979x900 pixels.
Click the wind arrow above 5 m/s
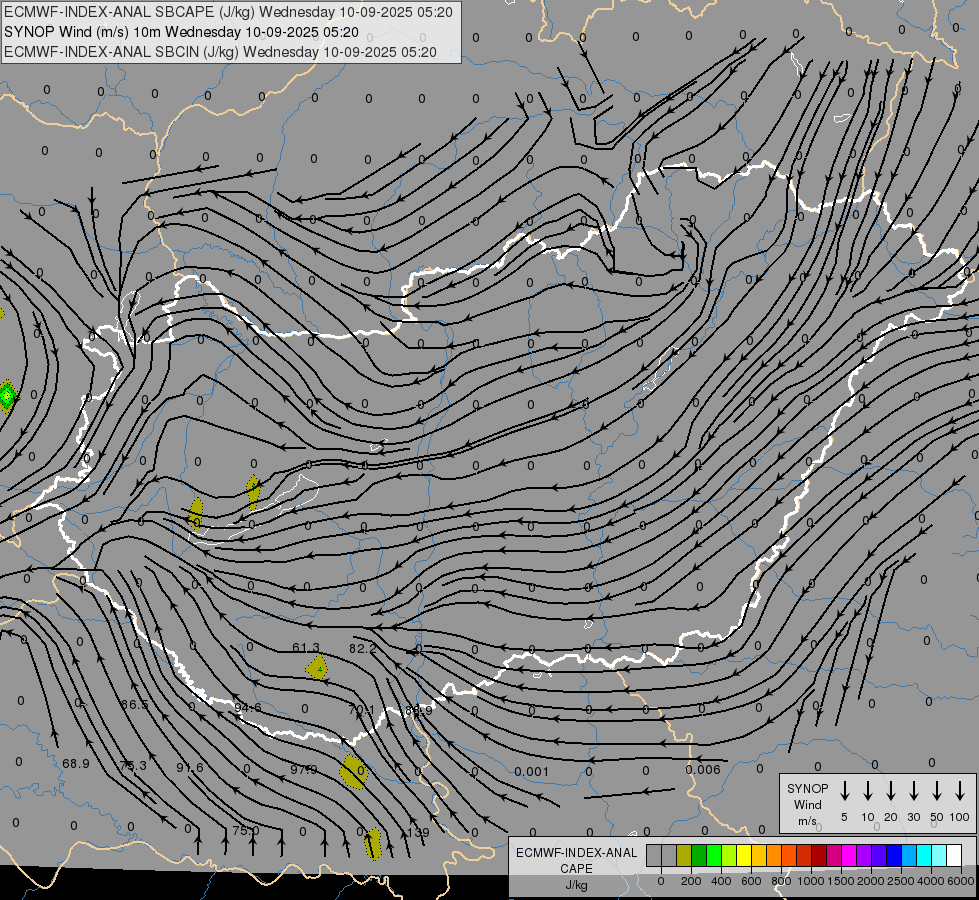(x=845, y=790)
